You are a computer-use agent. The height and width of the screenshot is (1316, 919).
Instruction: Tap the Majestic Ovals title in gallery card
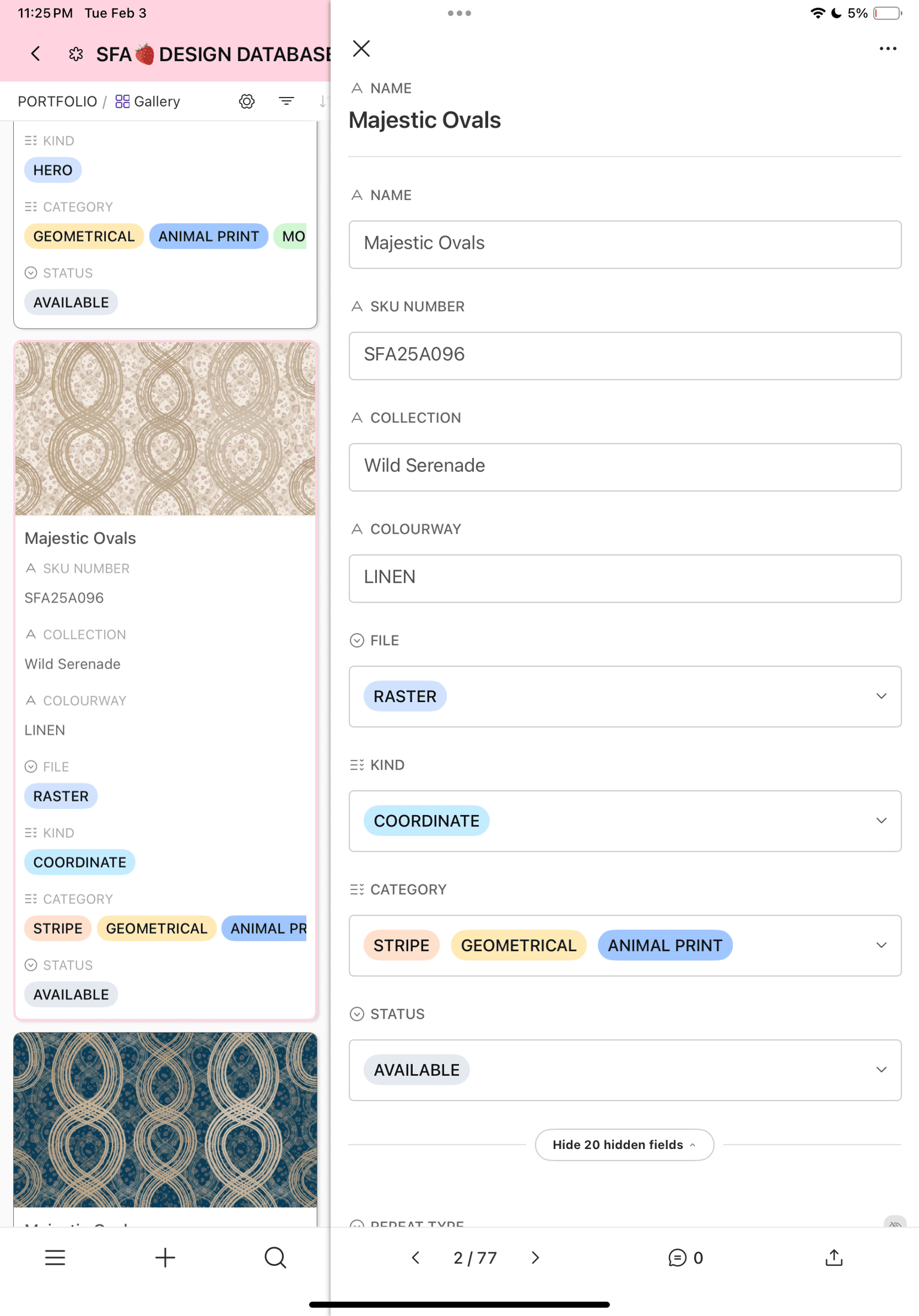click(x=80, y=538)
